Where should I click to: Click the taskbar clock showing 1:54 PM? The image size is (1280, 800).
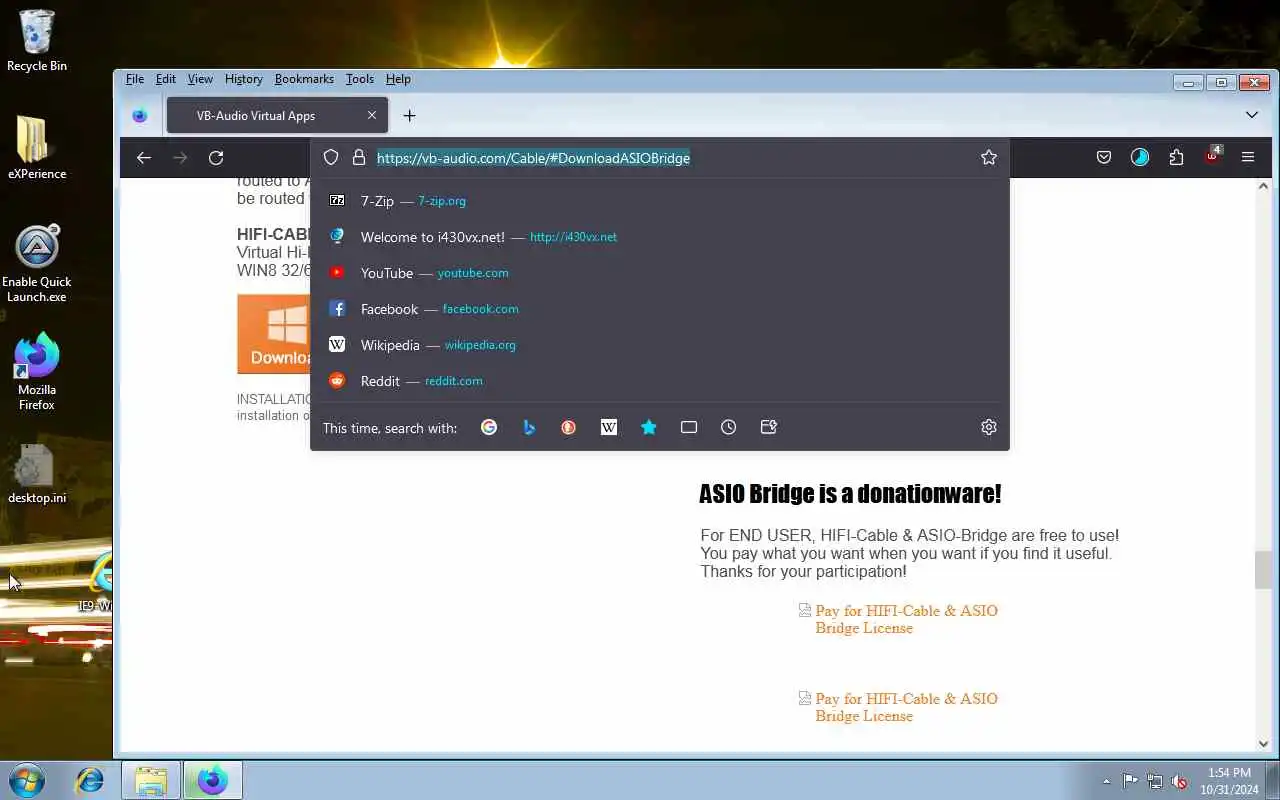pos(1229,781)
